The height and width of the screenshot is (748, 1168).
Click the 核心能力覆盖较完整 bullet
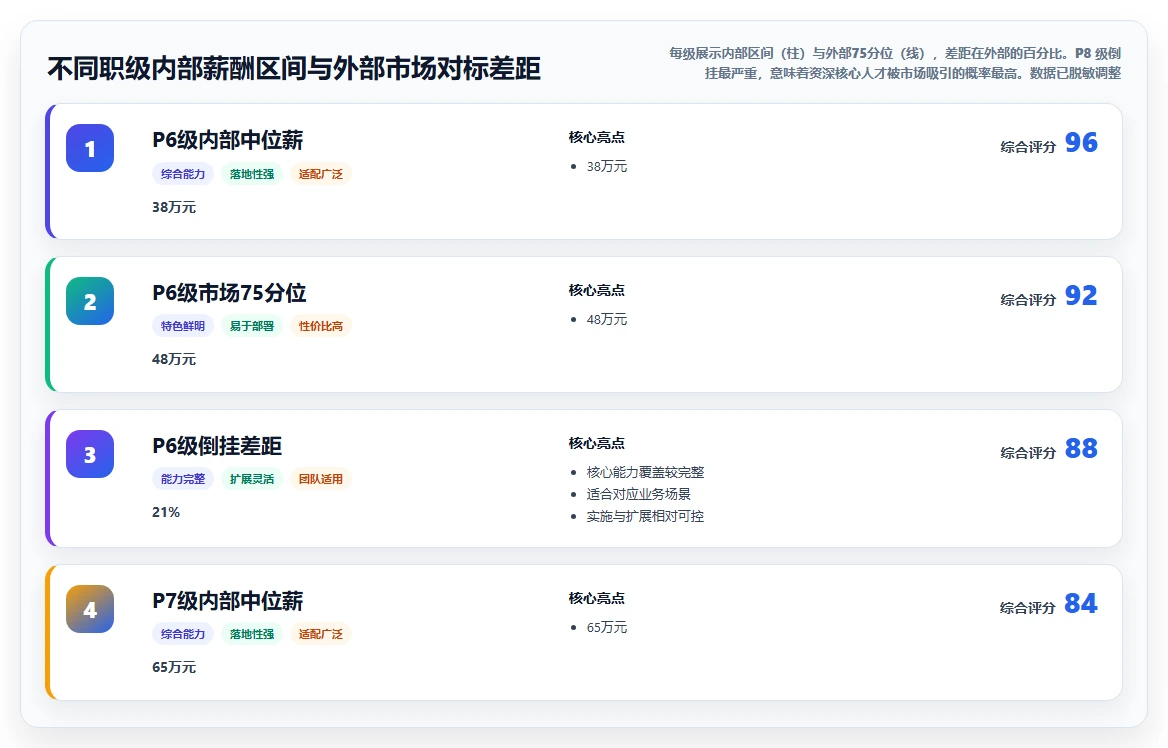(645, 472)
